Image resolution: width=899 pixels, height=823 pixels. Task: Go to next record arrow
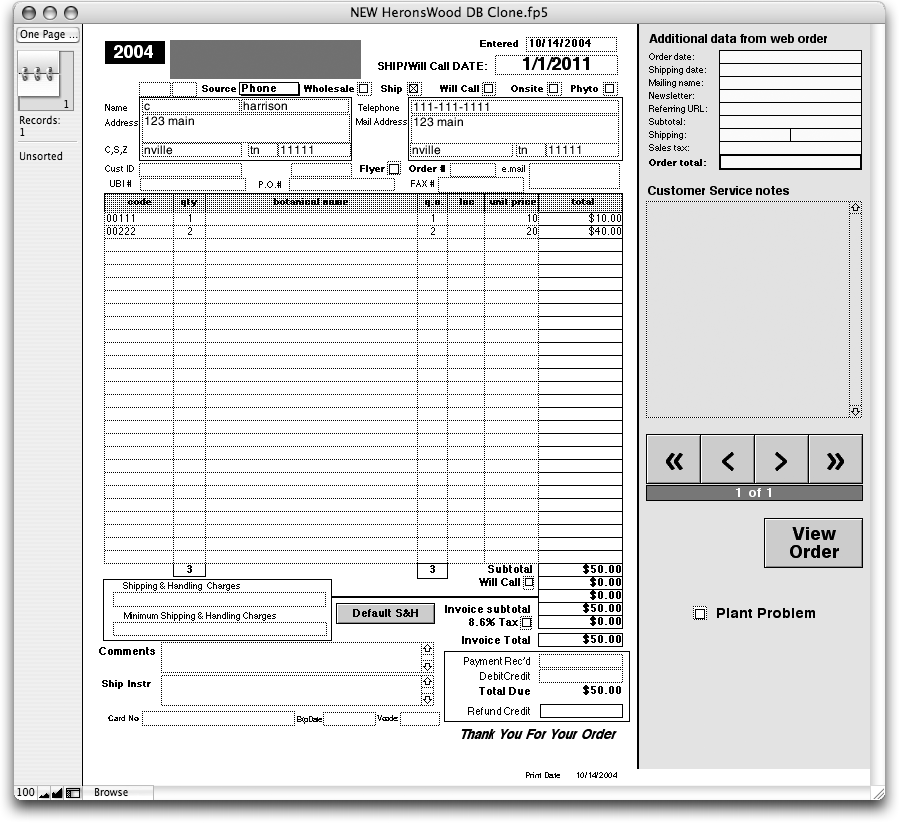coord(781,460)
